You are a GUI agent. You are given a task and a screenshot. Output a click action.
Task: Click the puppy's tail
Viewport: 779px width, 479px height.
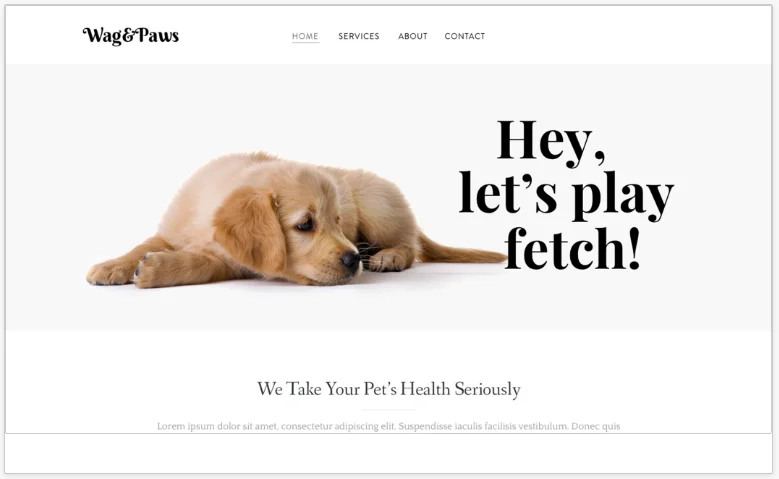462,251
